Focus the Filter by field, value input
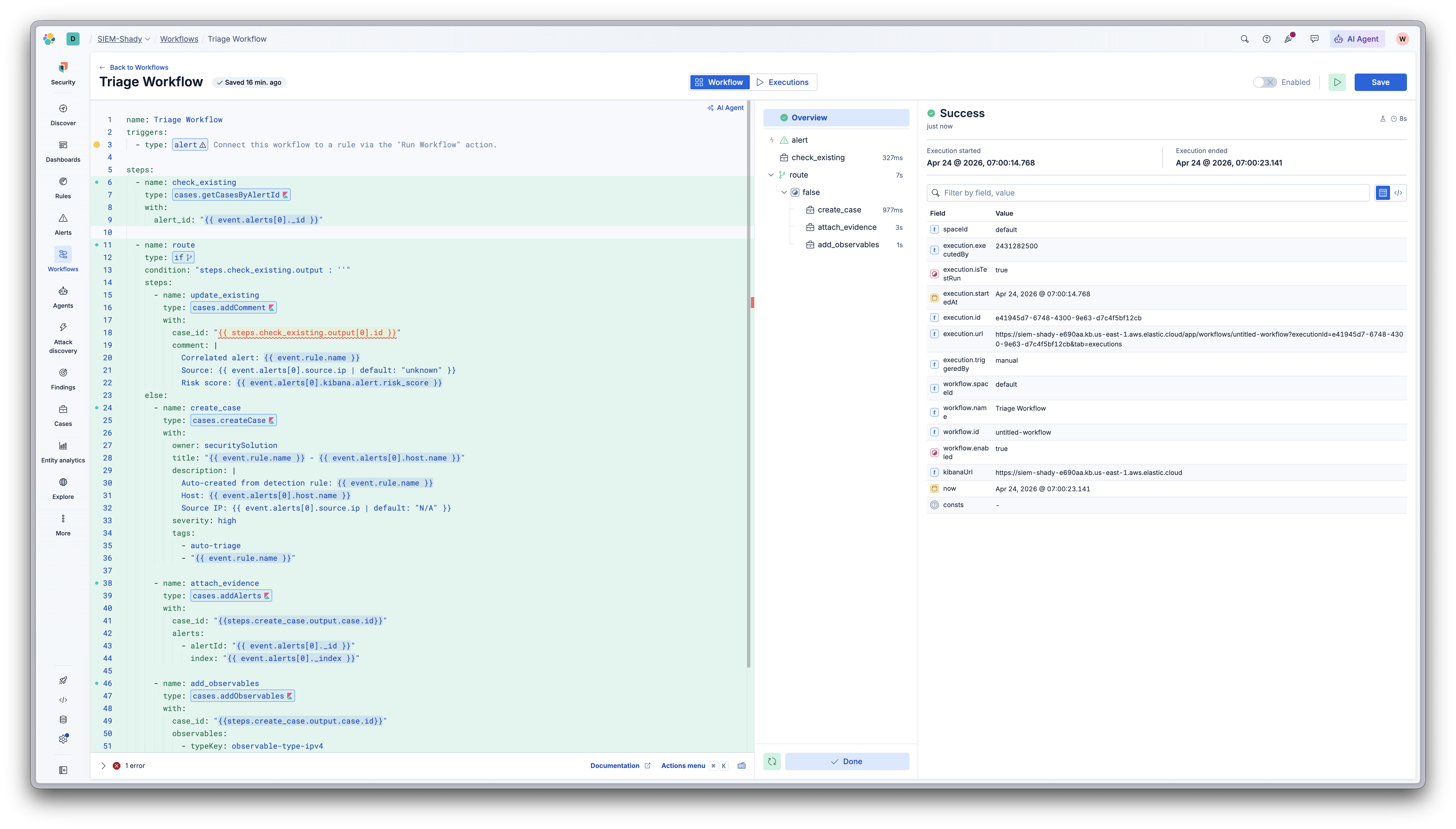 [x=1148, y=193]
